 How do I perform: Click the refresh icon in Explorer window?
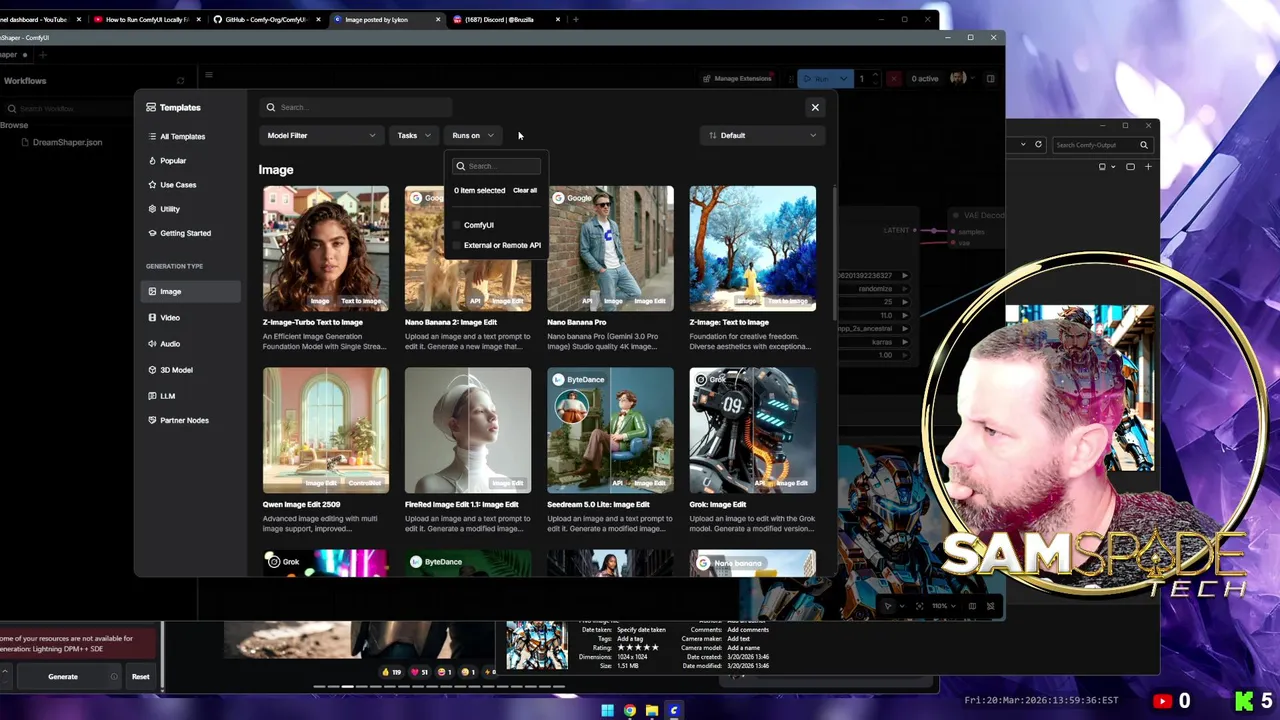point(1038,145)
